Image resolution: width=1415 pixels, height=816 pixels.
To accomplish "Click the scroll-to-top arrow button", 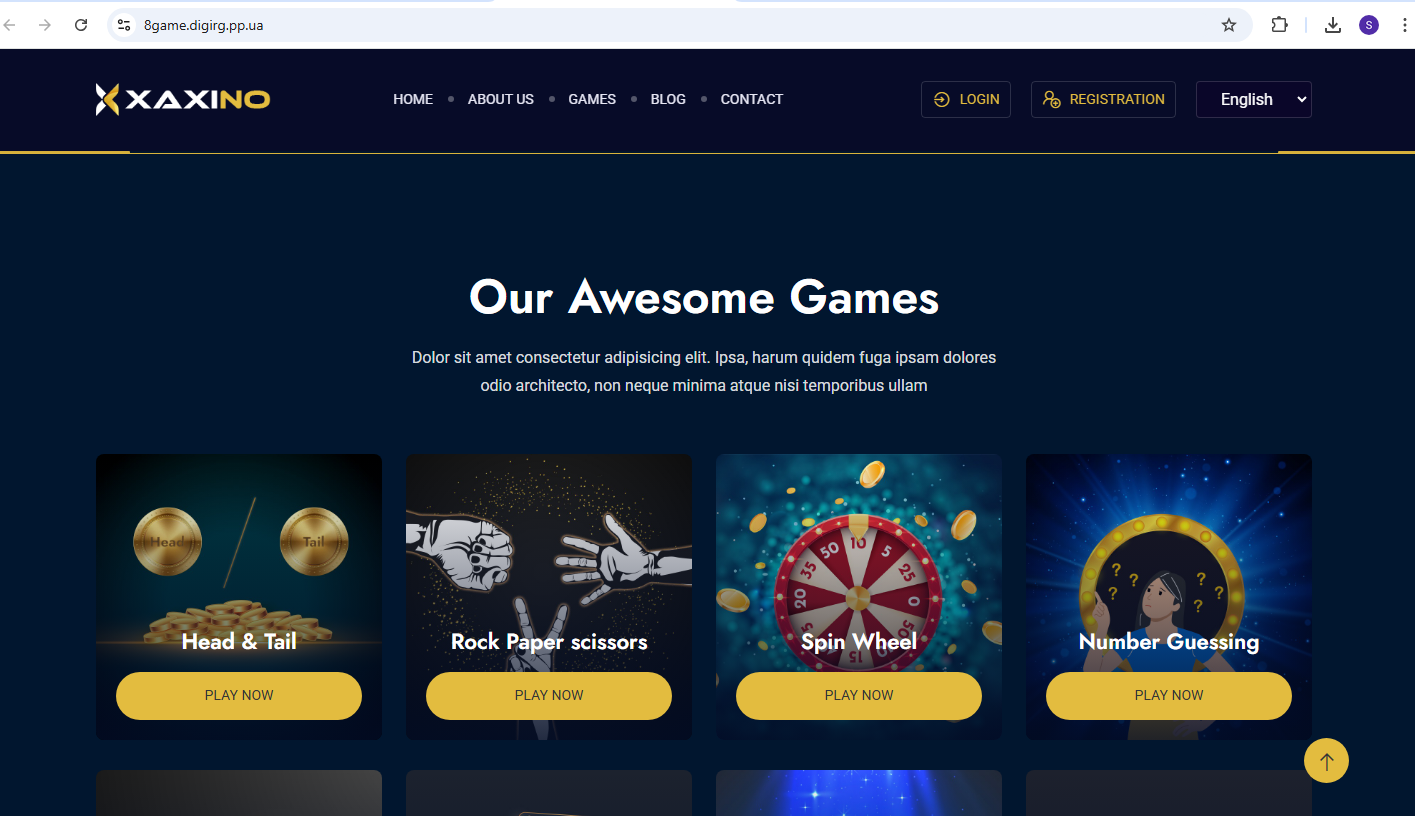I will tap(1326, 761).
